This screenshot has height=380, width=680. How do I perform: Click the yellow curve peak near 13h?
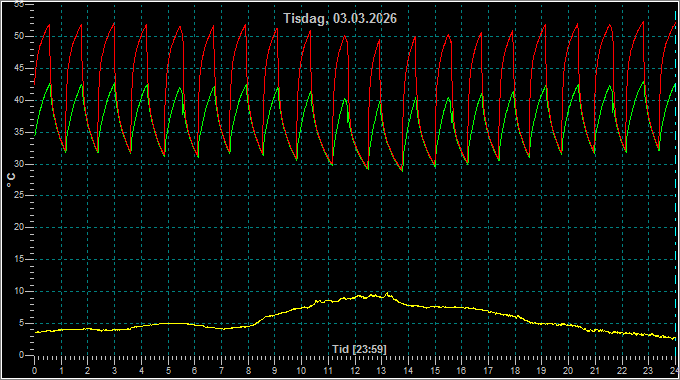(x=388, y=294)
